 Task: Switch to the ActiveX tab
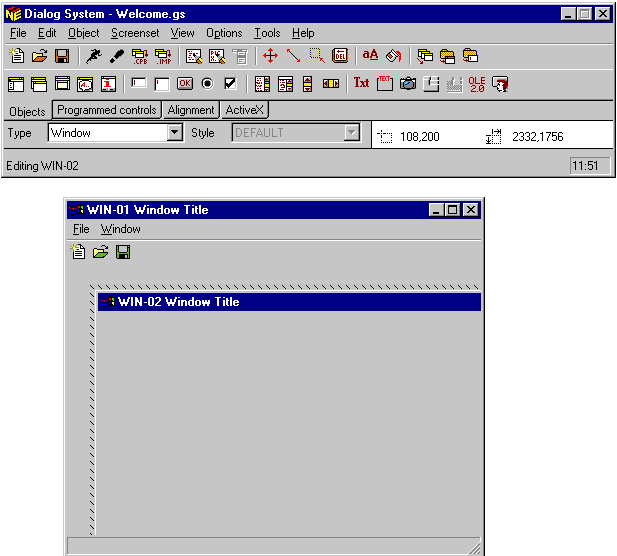click(244, 110)
